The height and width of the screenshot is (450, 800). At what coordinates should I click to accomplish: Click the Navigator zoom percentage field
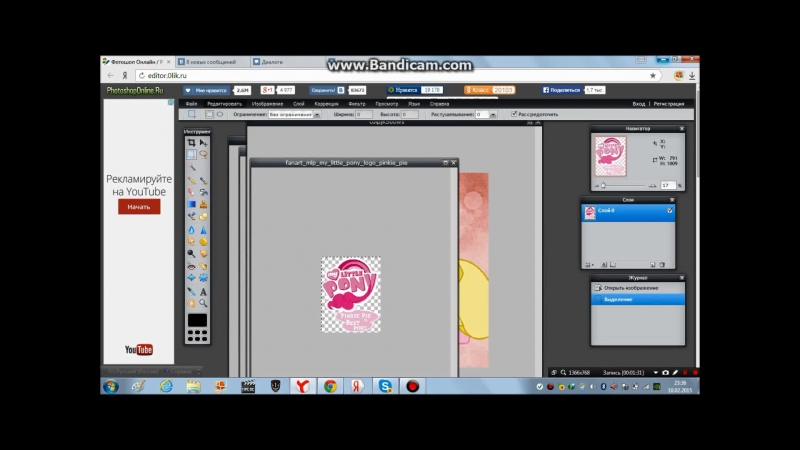click(x=668, y=185)
